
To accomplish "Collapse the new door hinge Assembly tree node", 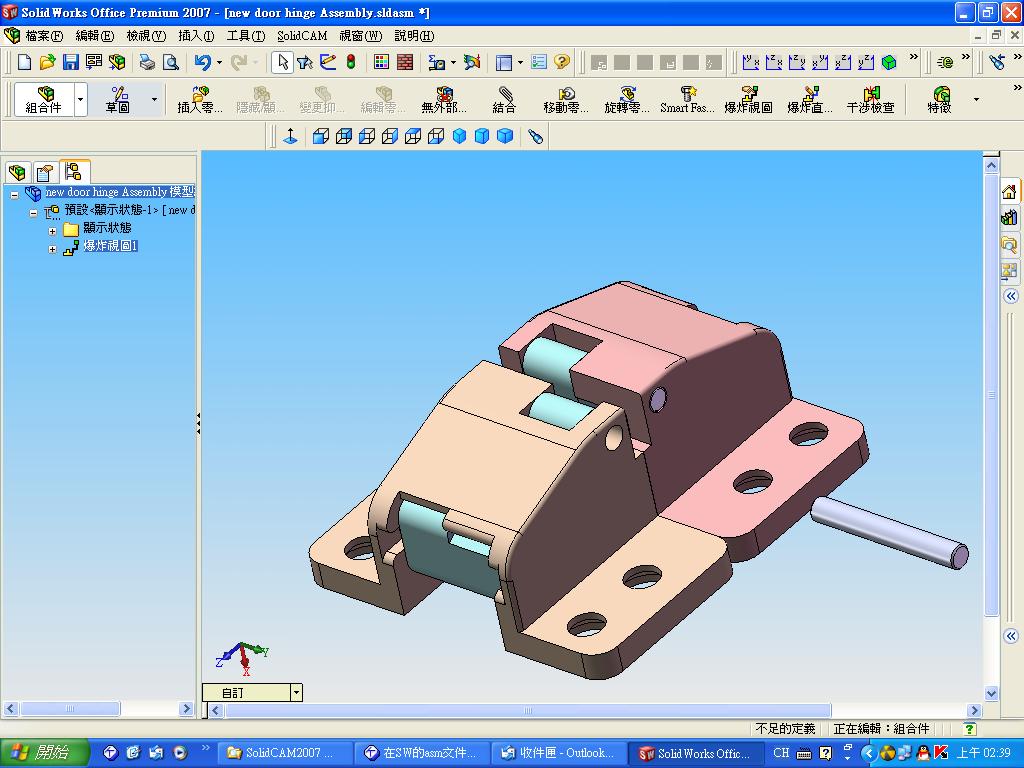I will (x=14, y=195).
